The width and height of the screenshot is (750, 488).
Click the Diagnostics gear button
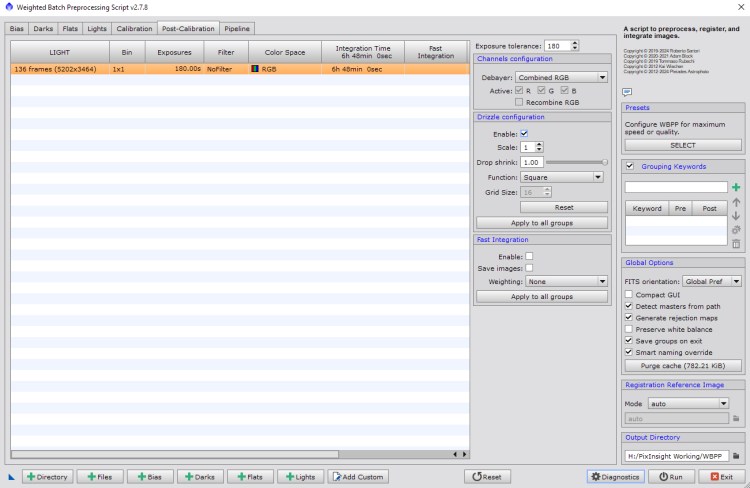tap(615, 477)
